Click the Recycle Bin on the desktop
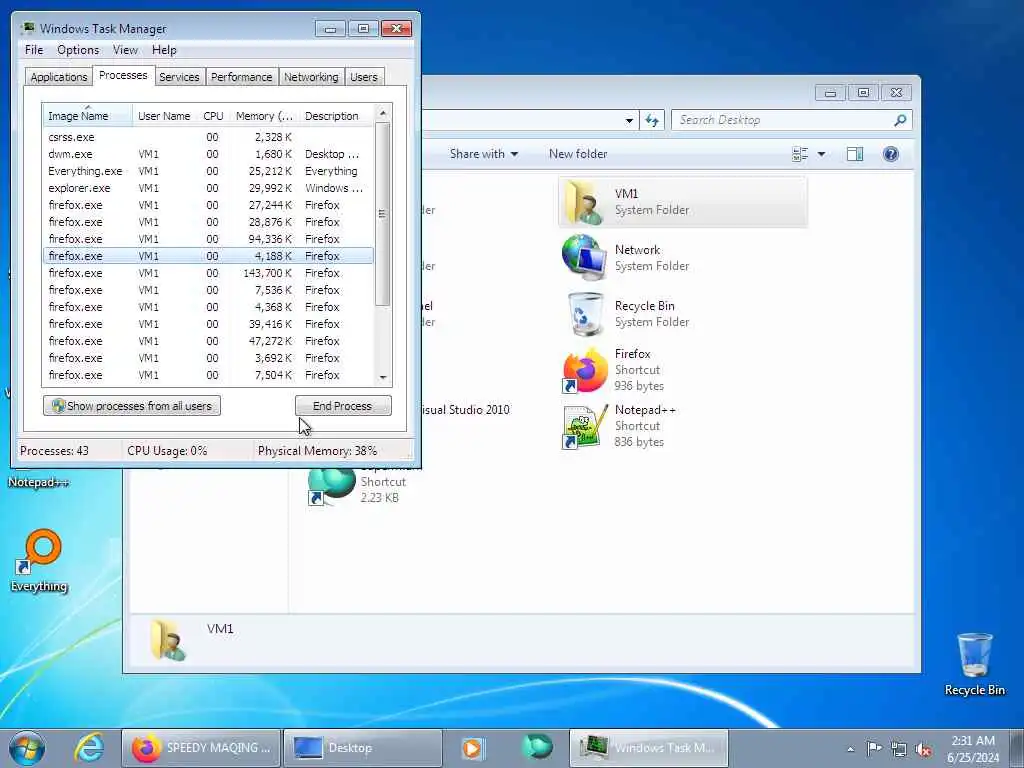Image resolution: width=1024 pixels, height=768 pixels. pos(974,655)
